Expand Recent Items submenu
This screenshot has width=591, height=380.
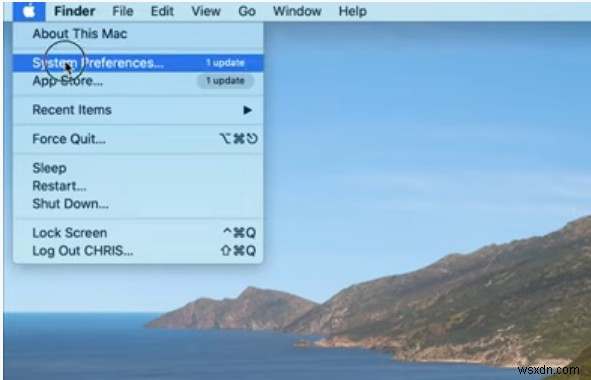[x=138, y=110]
